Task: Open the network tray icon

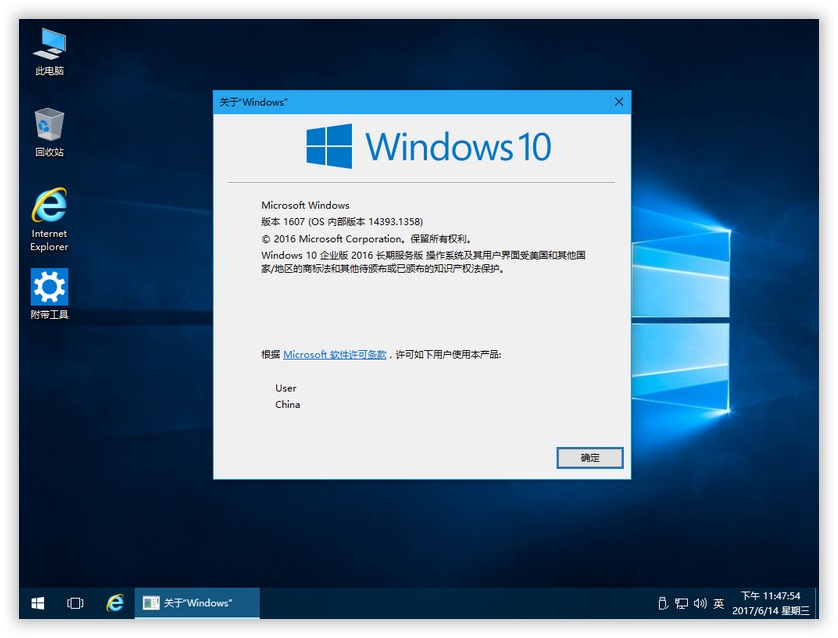Action: (681, 603)
